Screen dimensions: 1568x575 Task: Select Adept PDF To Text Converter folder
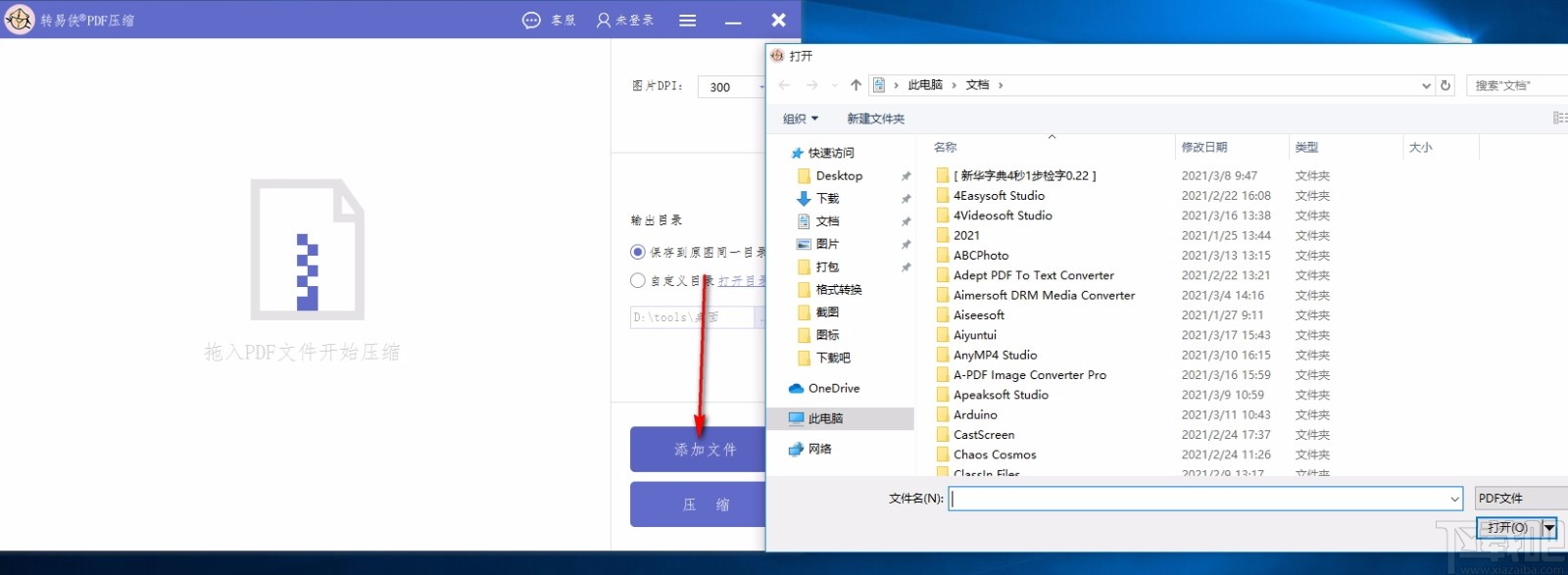pos(1033,275)
